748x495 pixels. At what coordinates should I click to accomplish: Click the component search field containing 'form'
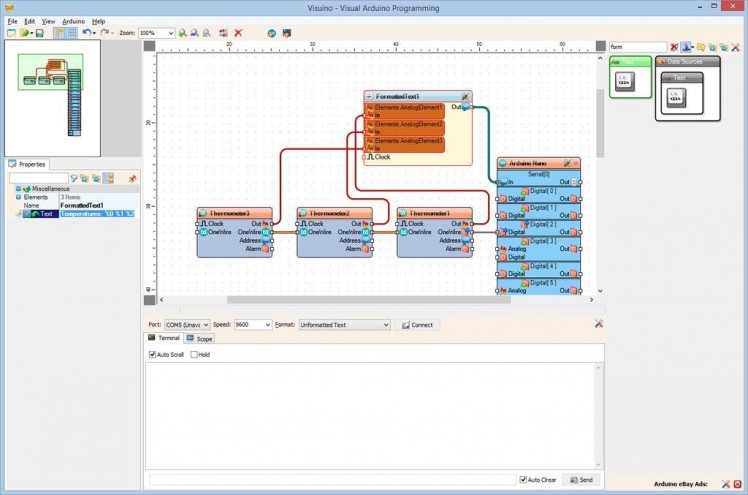638,47
